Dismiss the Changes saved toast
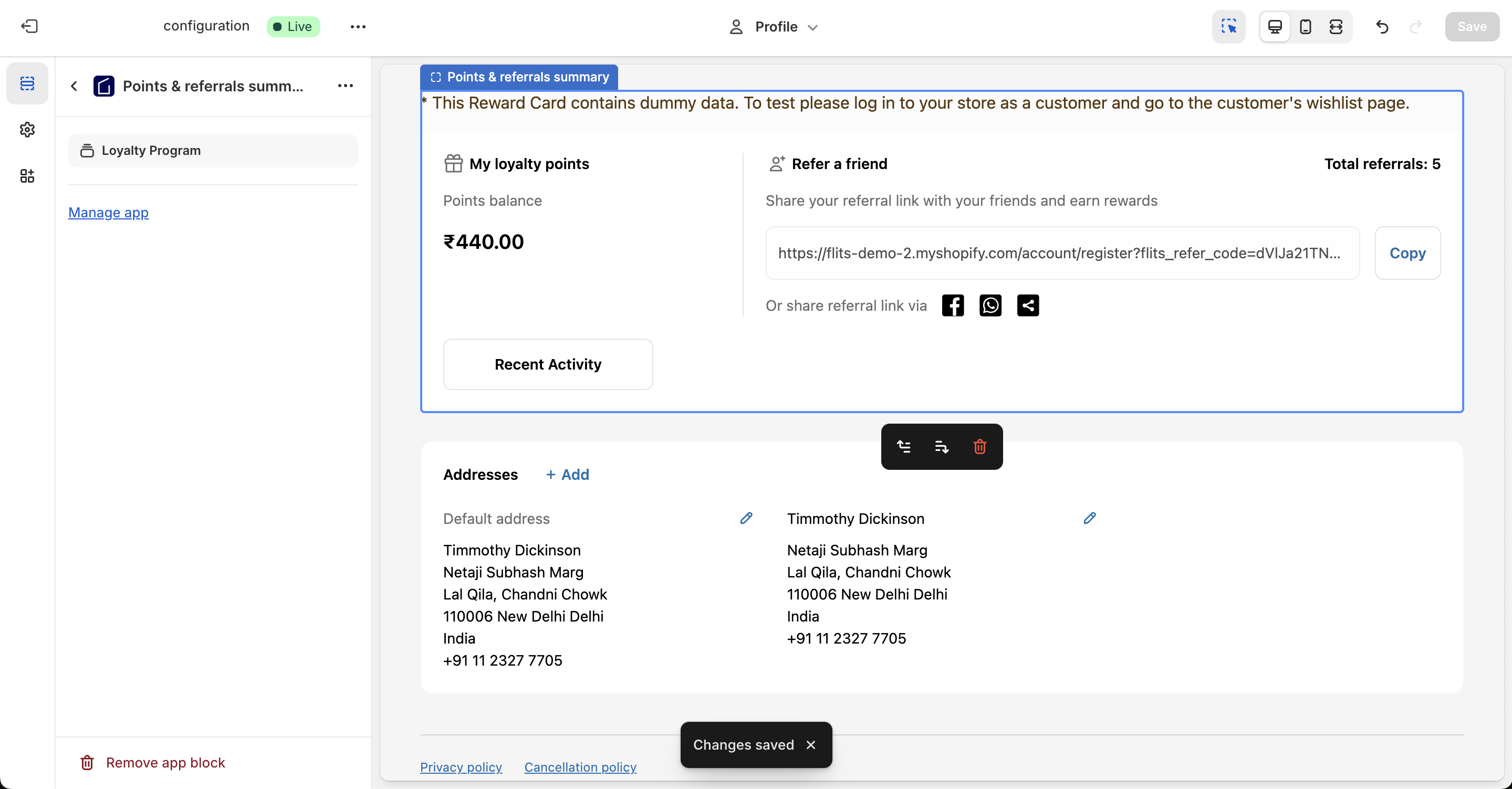Image resolution: width=1512 pixels, height=789 pixels. [x=810, y=744]
